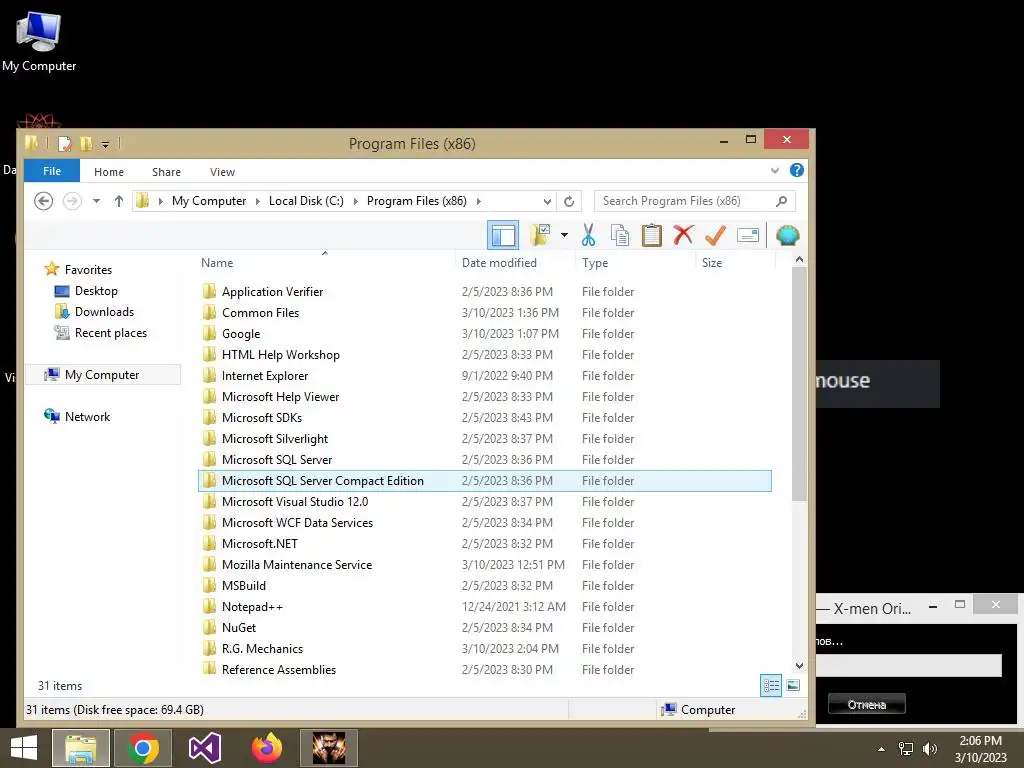Image resolution: width=1024 pixels, height=768 pixels.
Task: Click the Отмена button in installer
Action: (867, 704)
